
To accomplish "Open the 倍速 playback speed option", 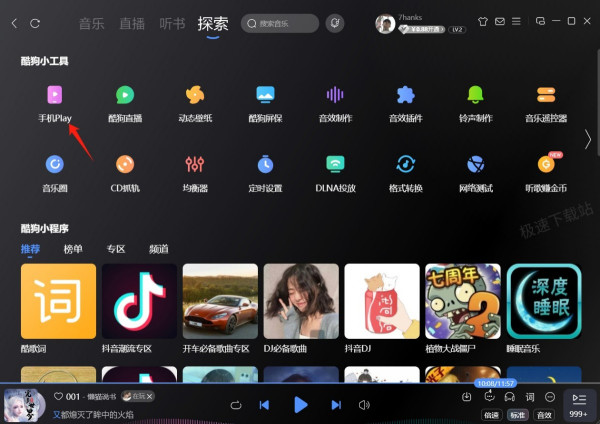I will (x=491, y=415).
